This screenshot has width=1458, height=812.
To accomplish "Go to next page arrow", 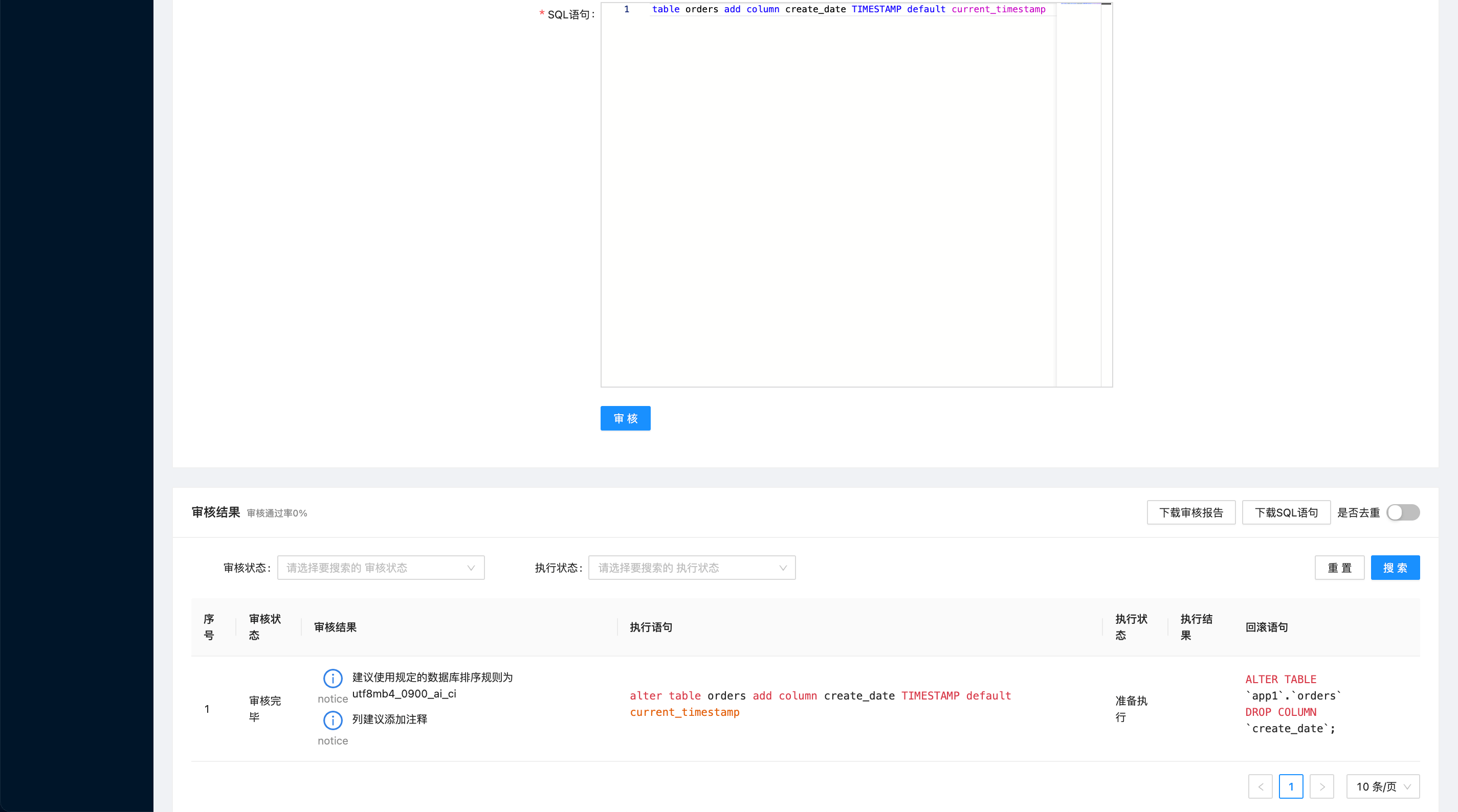I will click(x=1321, y=786).
